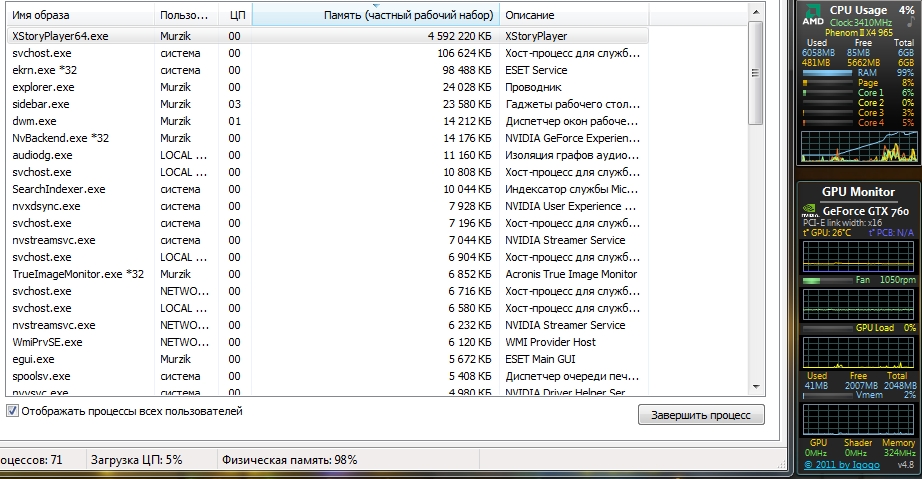
Task: Select the spoolsv.exe process row
Action: click(328, 376)
